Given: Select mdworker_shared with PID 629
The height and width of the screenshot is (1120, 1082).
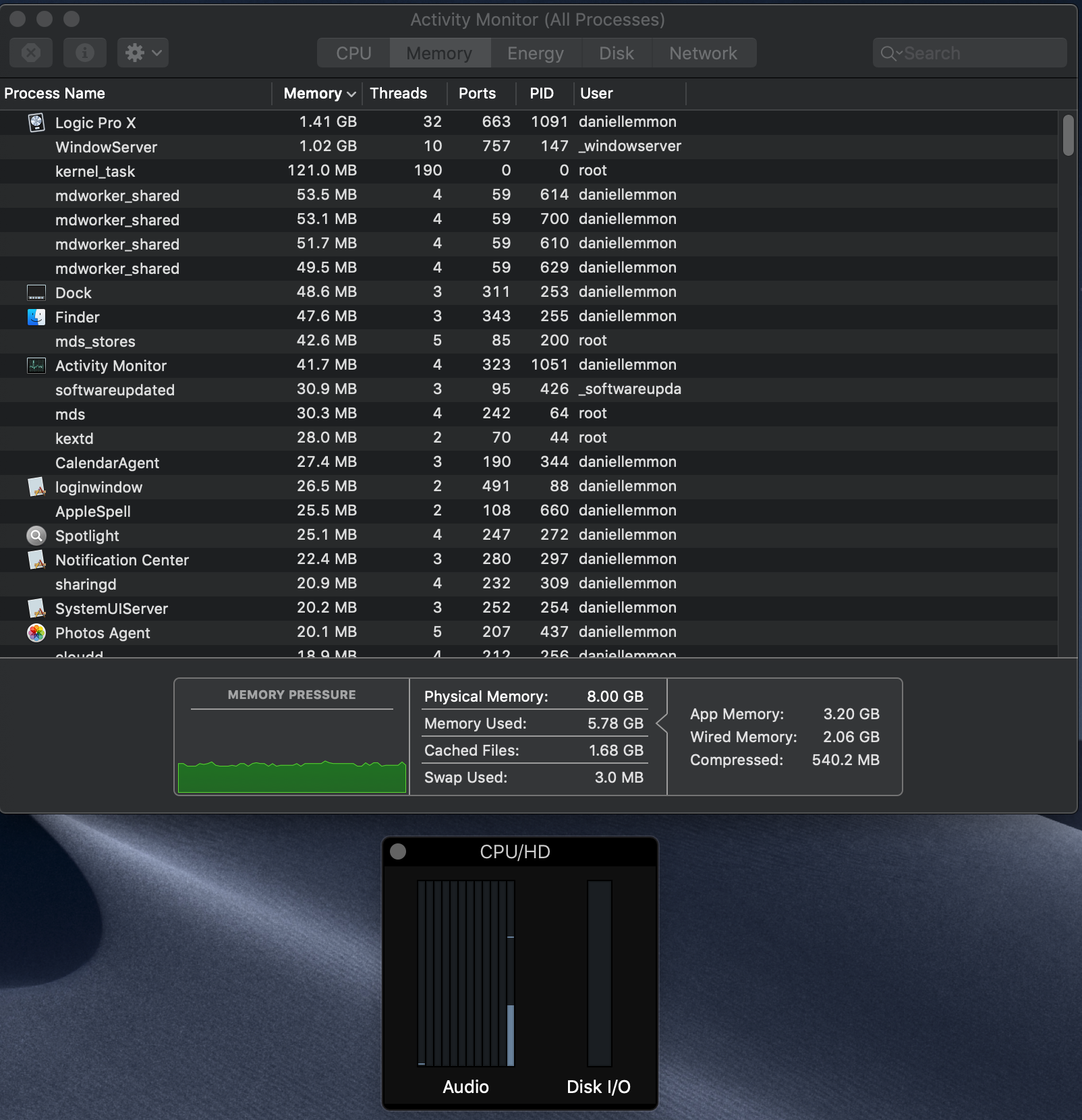Looking at the screenshot, I should (x=529, y=268).
